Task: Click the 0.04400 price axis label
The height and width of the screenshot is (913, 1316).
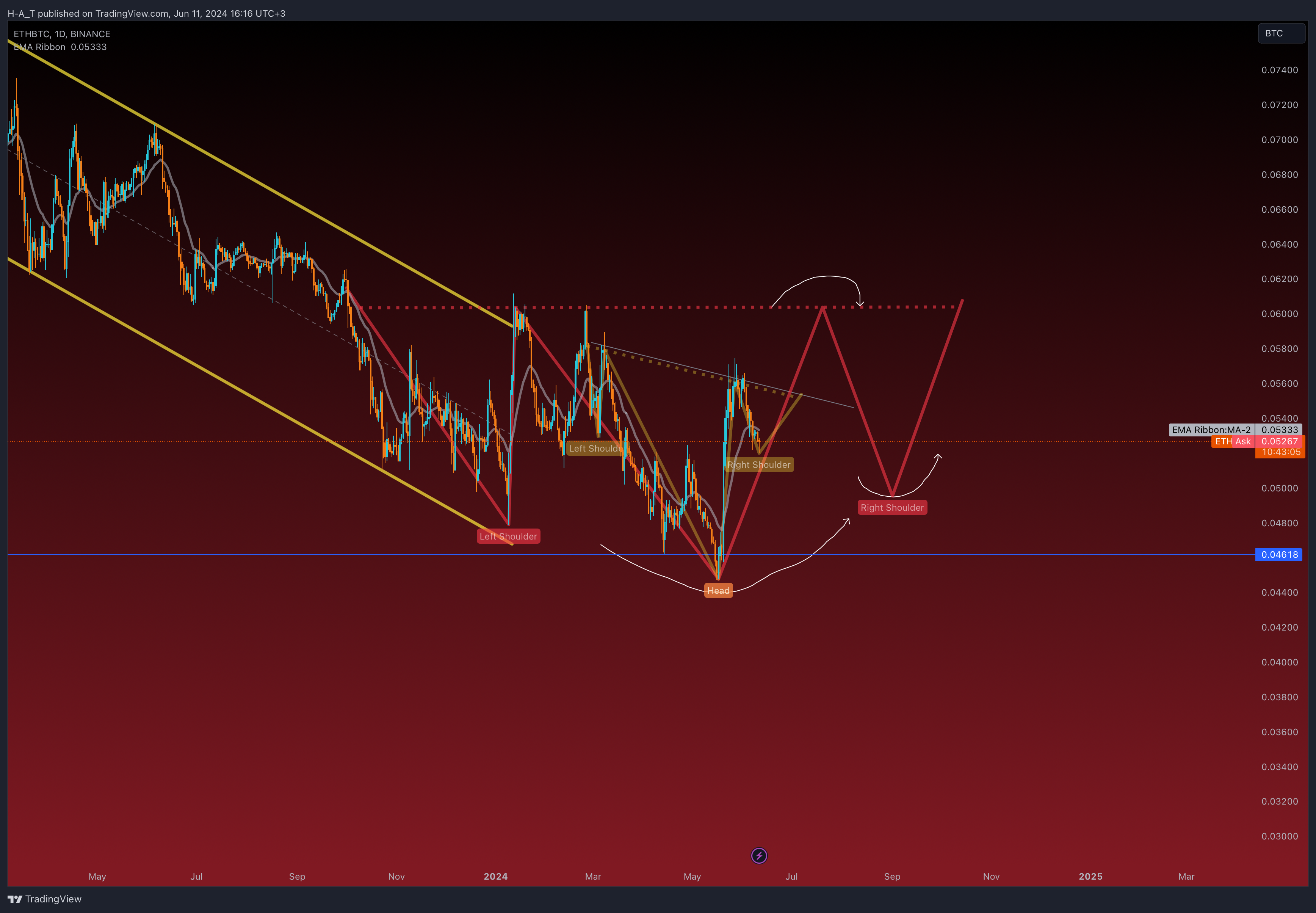Action: pos(1280,592)
